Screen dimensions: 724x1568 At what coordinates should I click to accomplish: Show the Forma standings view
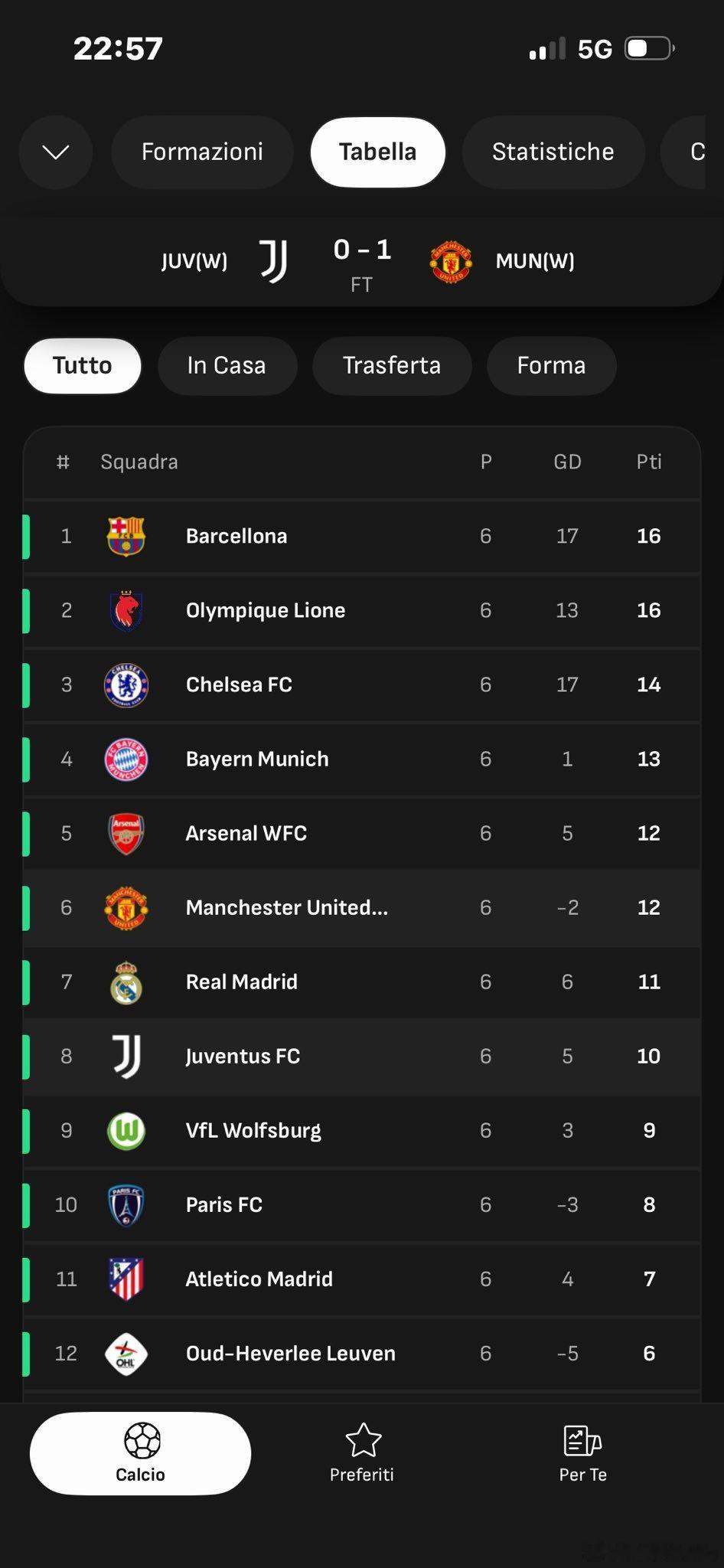[x=551, y=365]
